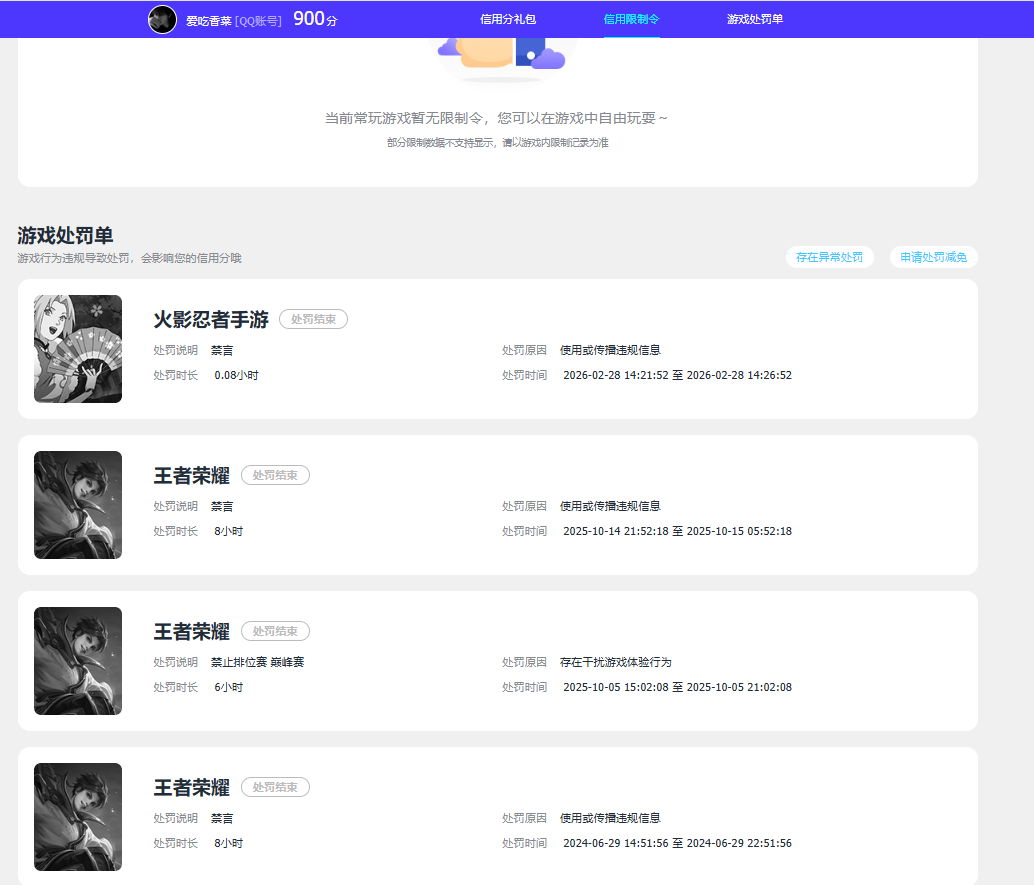Click the 处罚结束 badge beside 火影忍者手游

tap(313, 319)
